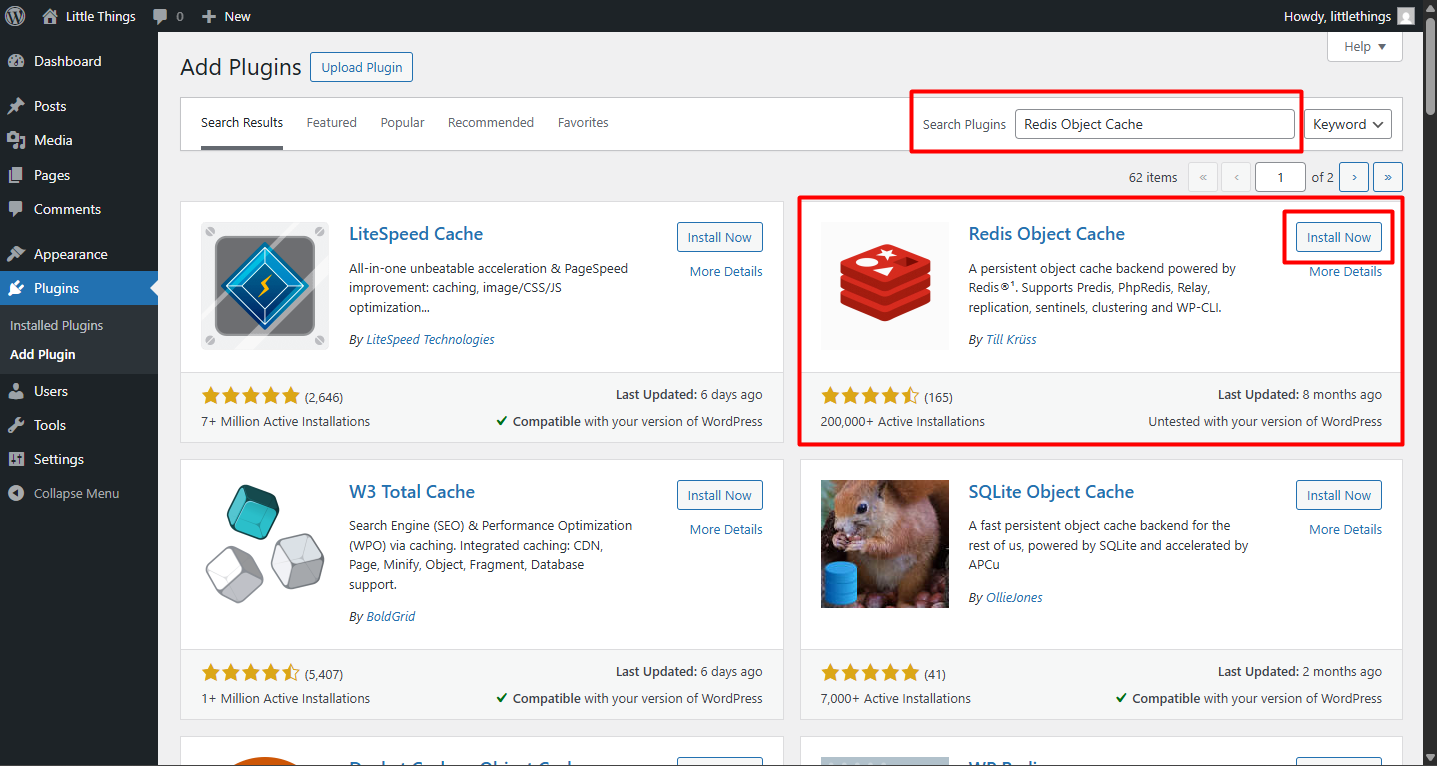The height and width of the screenshot is (766, 1437).
Task: Open the Tools menu in sidebar
Action: (50, 425)
